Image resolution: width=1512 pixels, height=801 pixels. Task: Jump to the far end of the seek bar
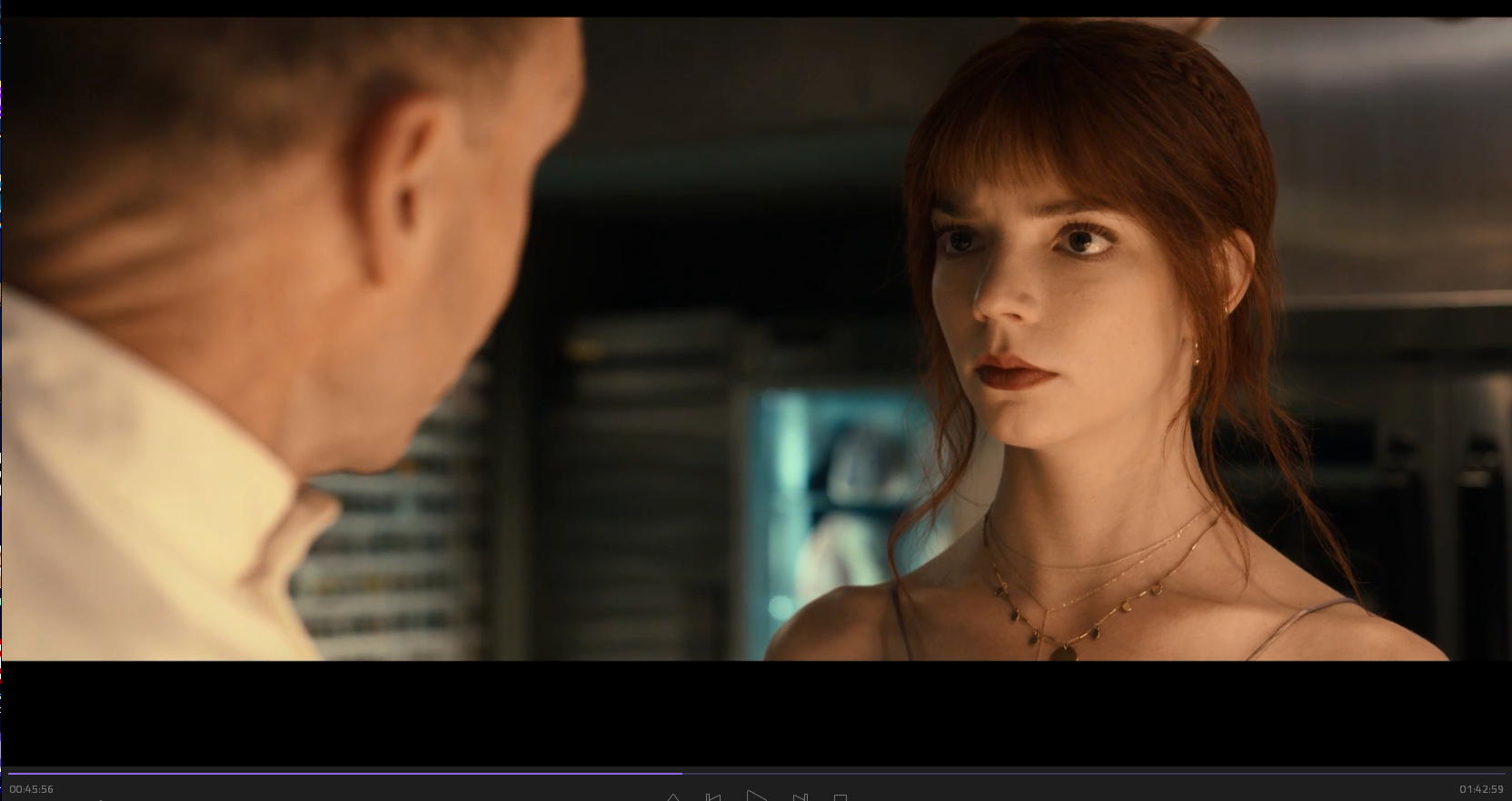pos(1503,774)
